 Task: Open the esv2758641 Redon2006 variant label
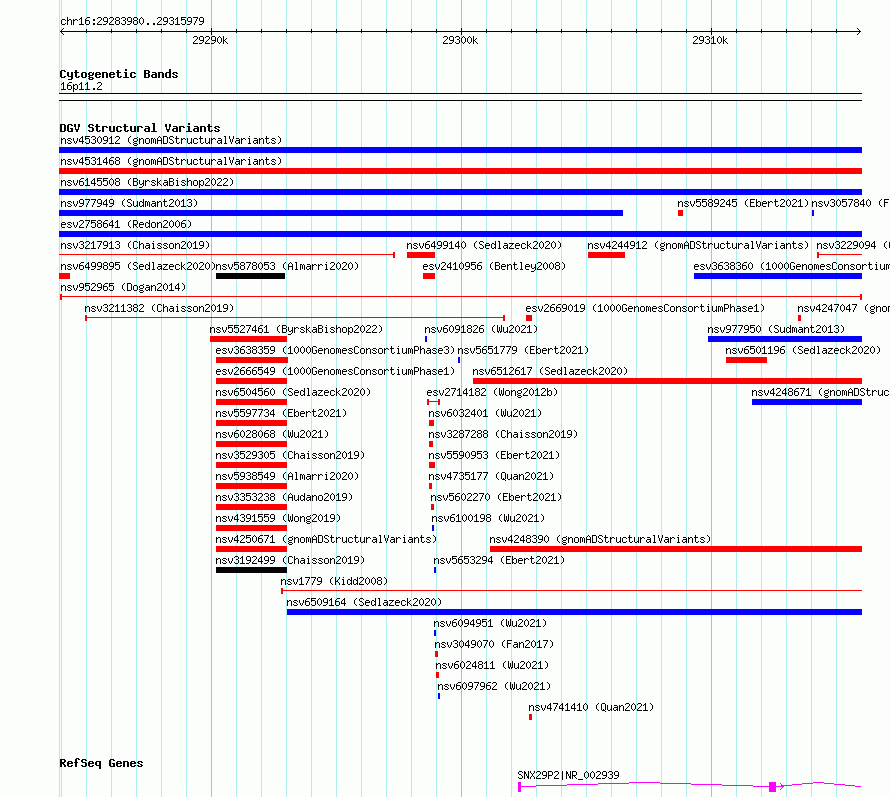126,224
